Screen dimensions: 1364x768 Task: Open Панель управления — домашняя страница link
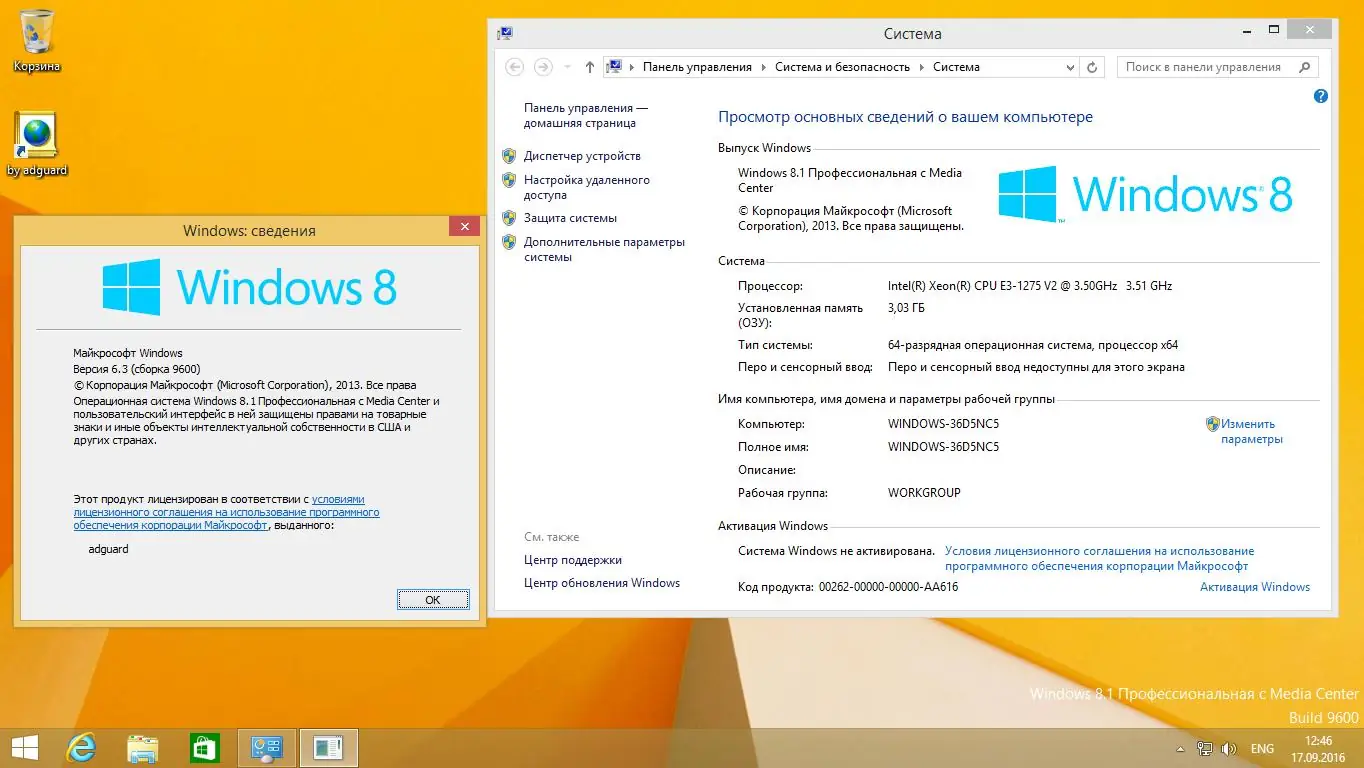tap(586, 115)
